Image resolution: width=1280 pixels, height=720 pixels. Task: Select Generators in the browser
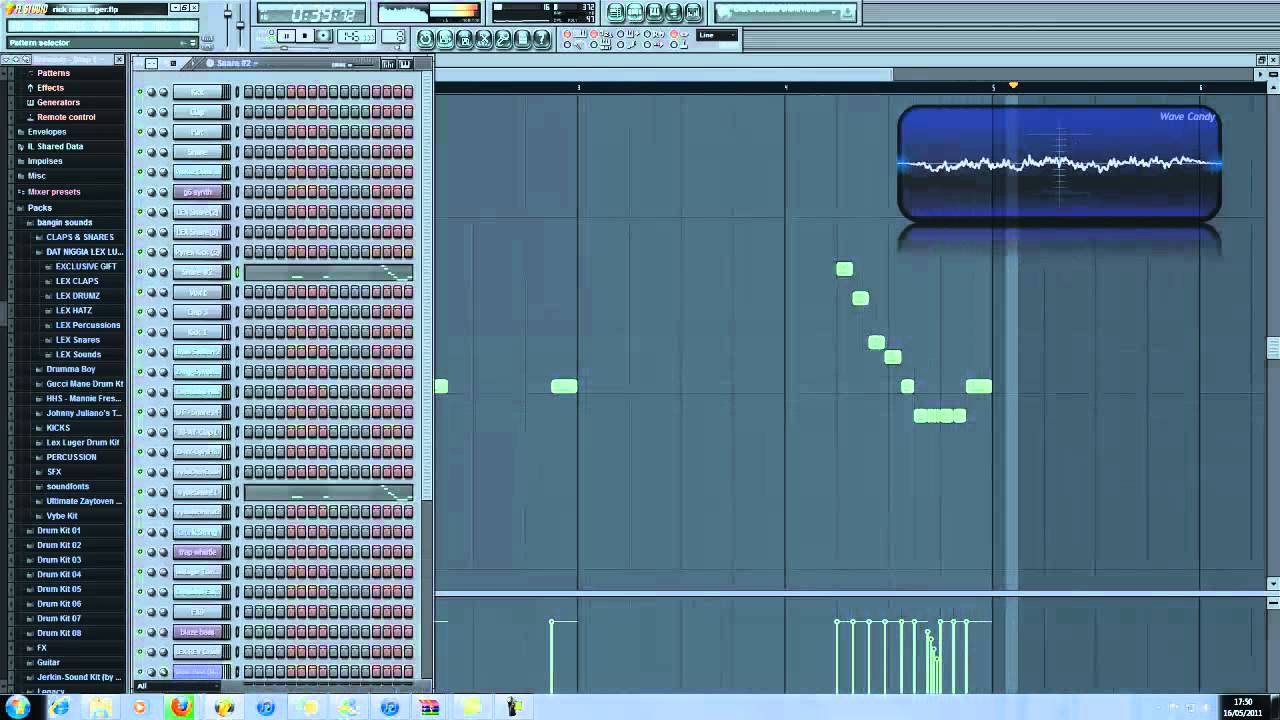pos(58,102)
